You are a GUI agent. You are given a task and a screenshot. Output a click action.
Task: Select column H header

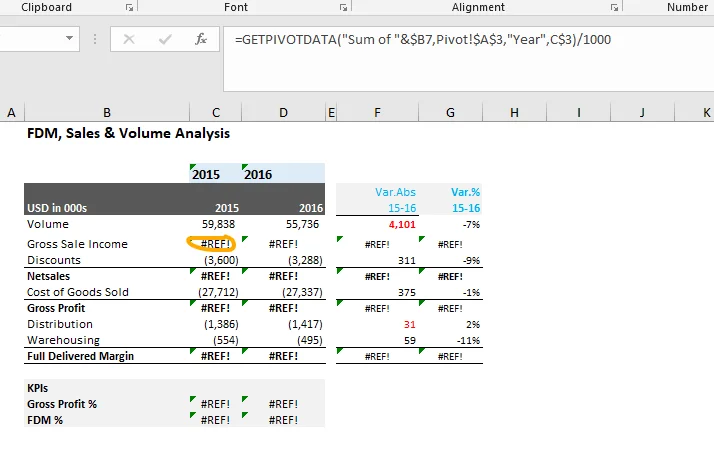(514, 112)
